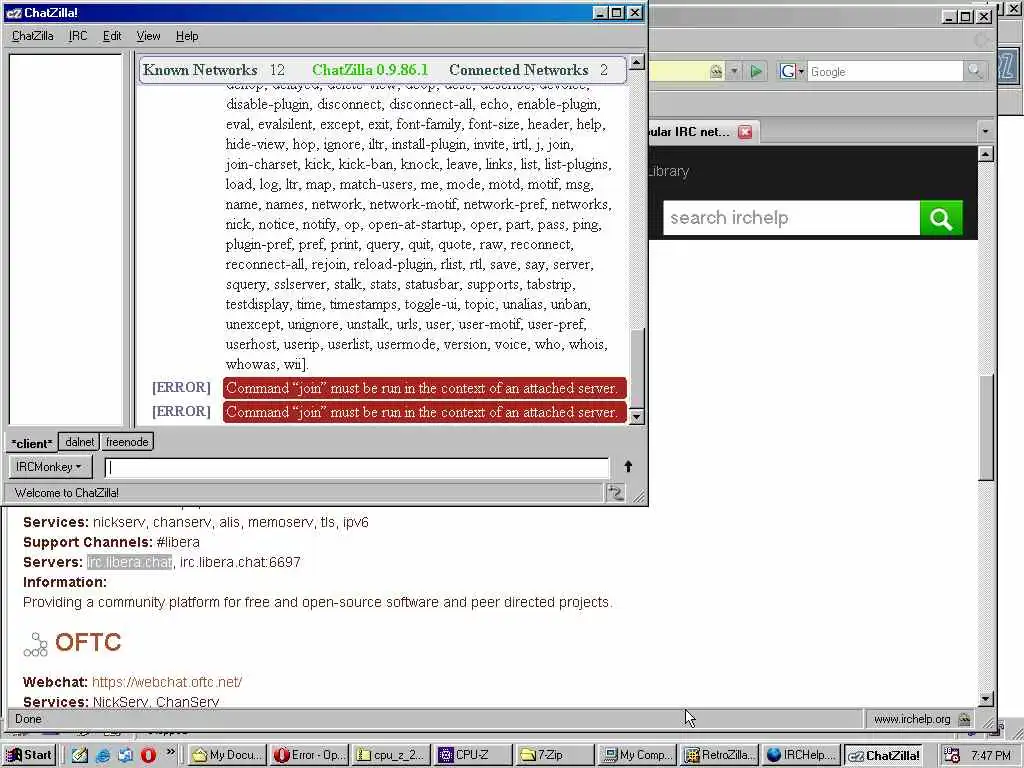The image size is (1024, 768).
Task: Click the #libera support channel text
Action: pyautogui.click(x=178, y=543)
